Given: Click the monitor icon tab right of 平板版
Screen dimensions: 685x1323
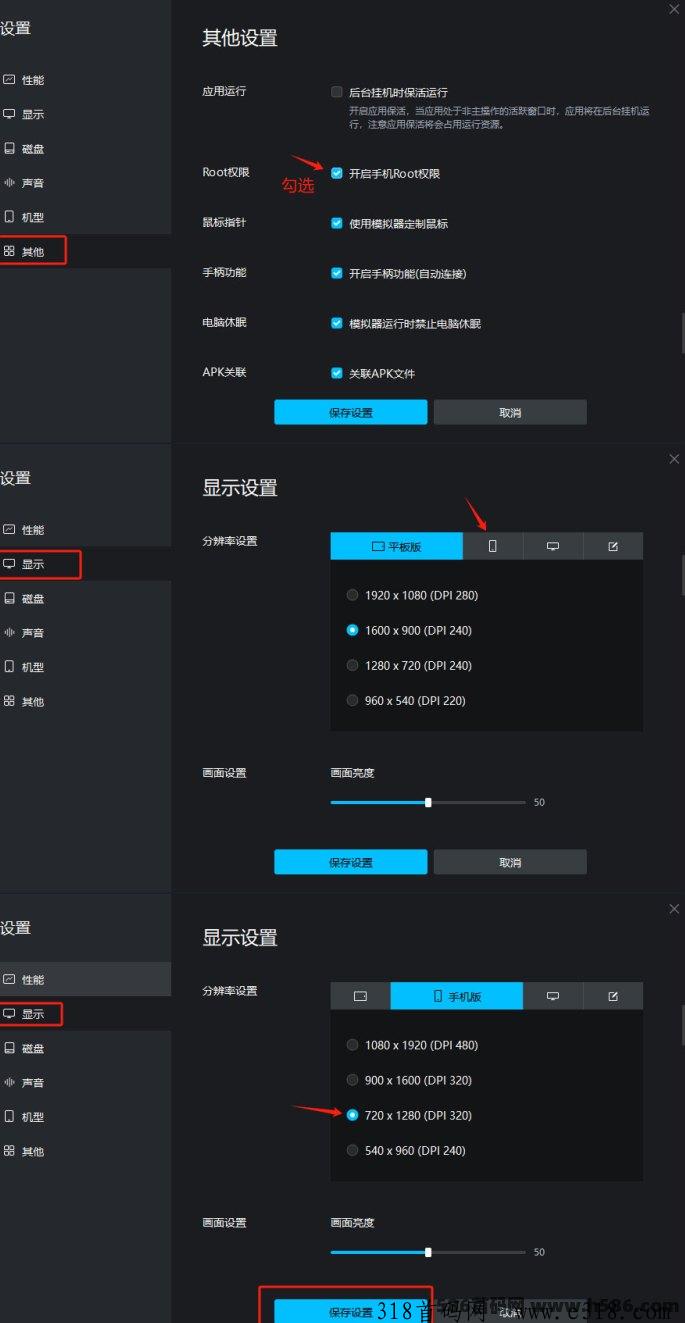Looking at the screenshot, I should (552, 546).
